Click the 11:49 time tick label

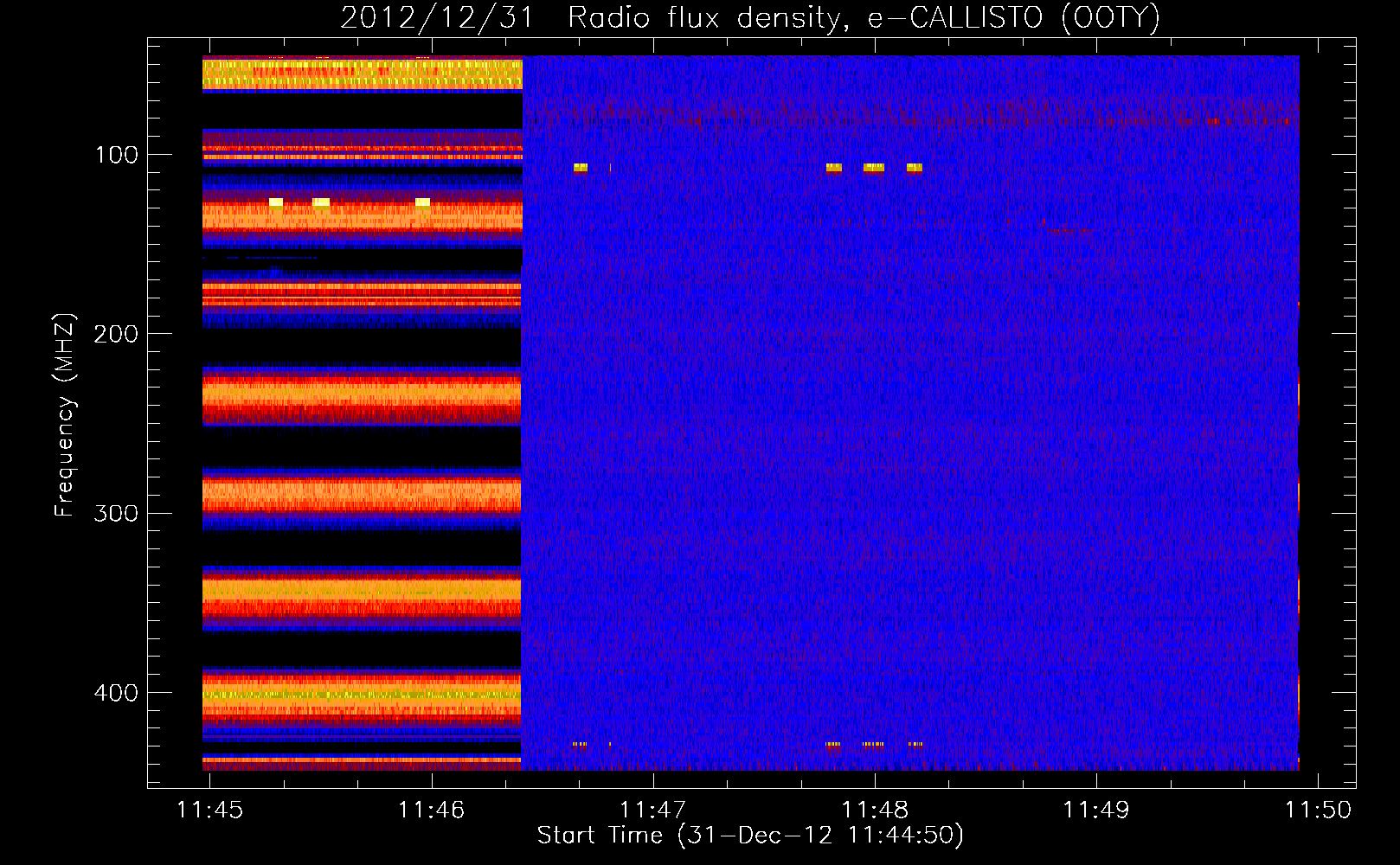click(1096, 810)
